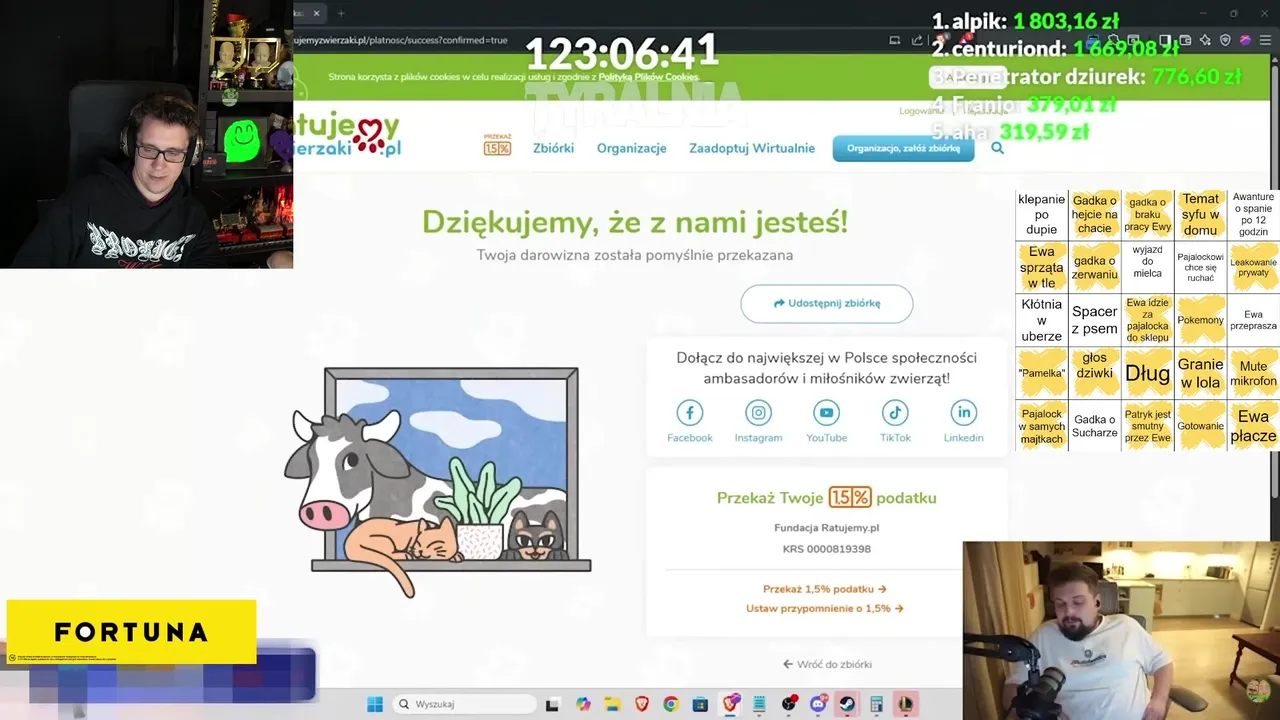Open the Zbiórki menu item
Viewport: 1280px width, 720px height.
click(553, 148)
